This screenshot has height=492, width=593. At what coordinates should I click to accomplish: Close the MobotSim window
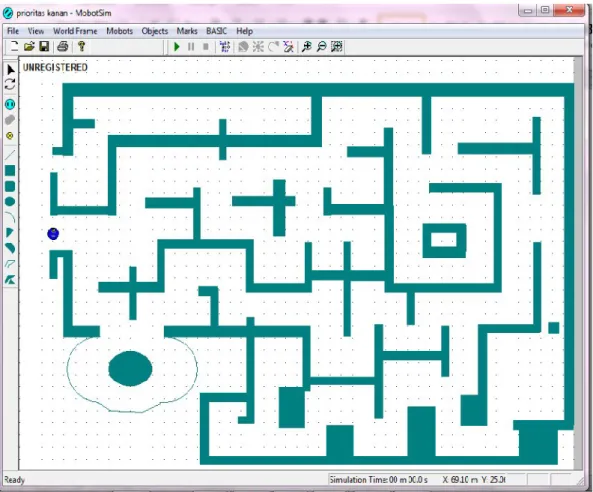[569, 10]
